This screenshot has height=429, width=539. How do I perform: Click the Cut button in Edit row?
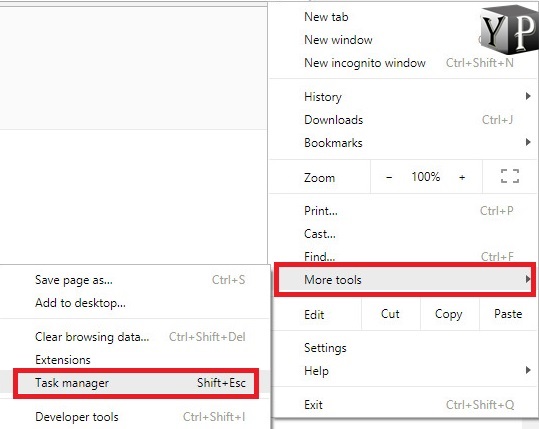[390, 314]
